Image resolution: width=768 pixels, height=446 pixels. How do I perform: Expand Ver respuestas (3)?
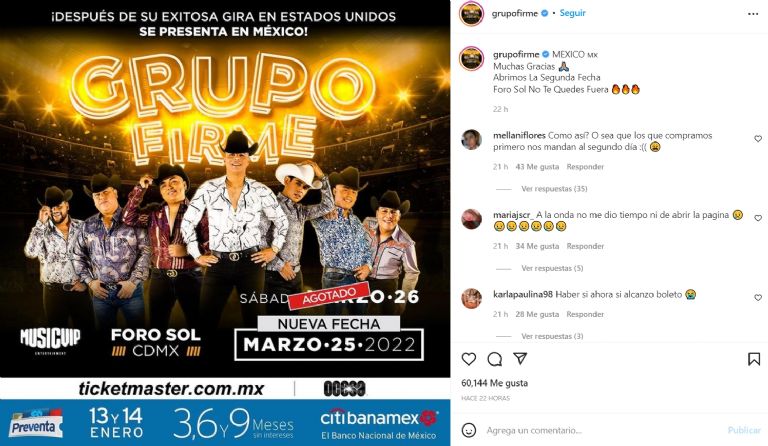click(x=552, y=336)
